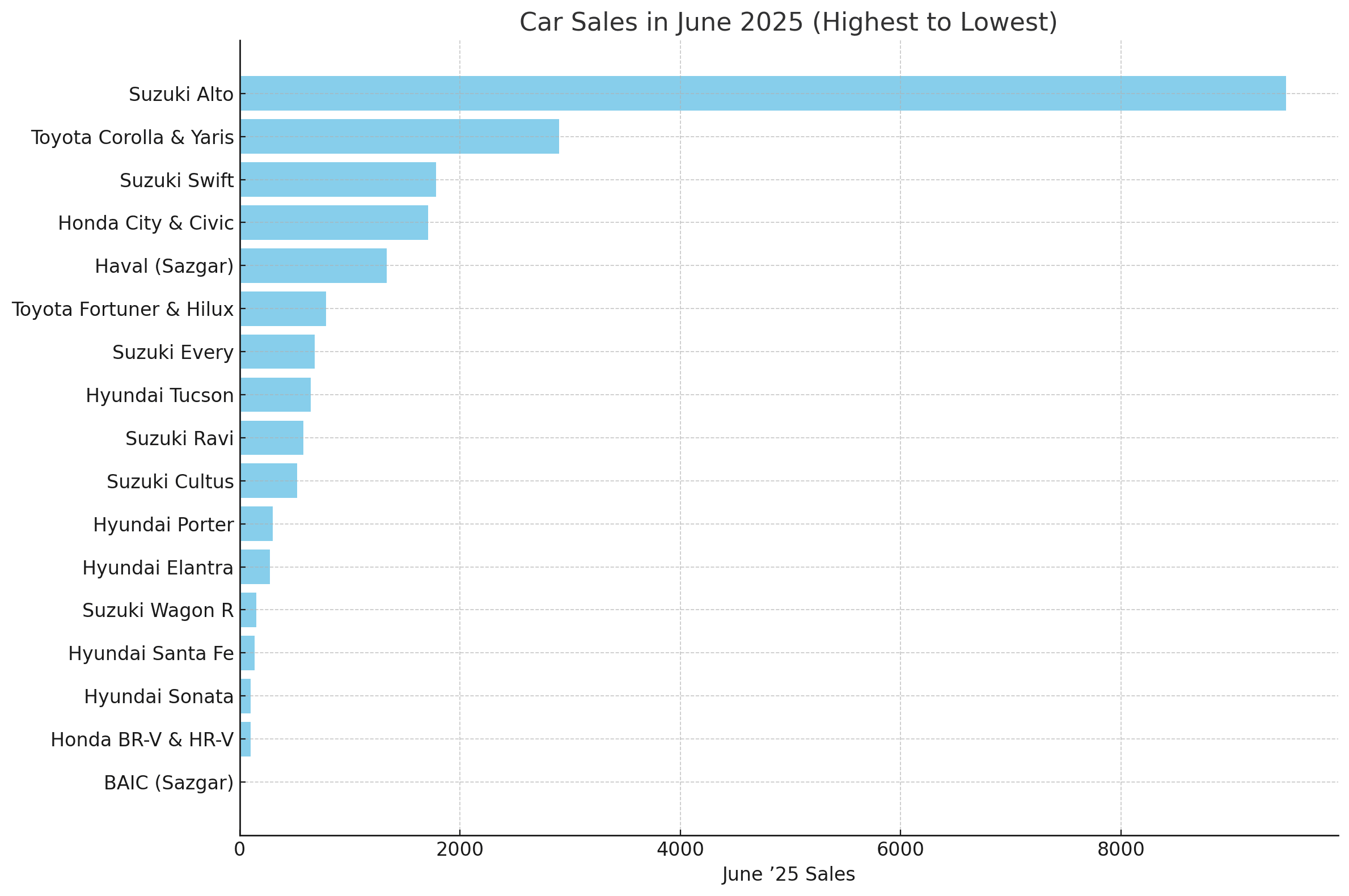Click the Hyundai Porter bar
Screen dimensions: 1349x896
(256, 524)
